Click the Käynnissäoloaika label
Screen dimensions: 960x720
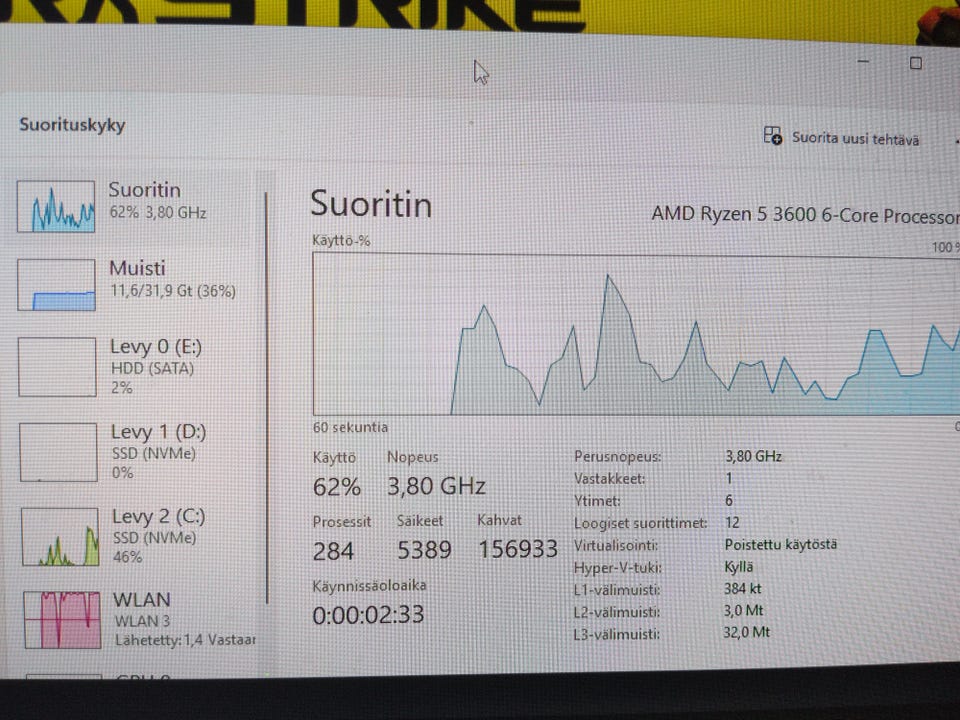point(369,585)
